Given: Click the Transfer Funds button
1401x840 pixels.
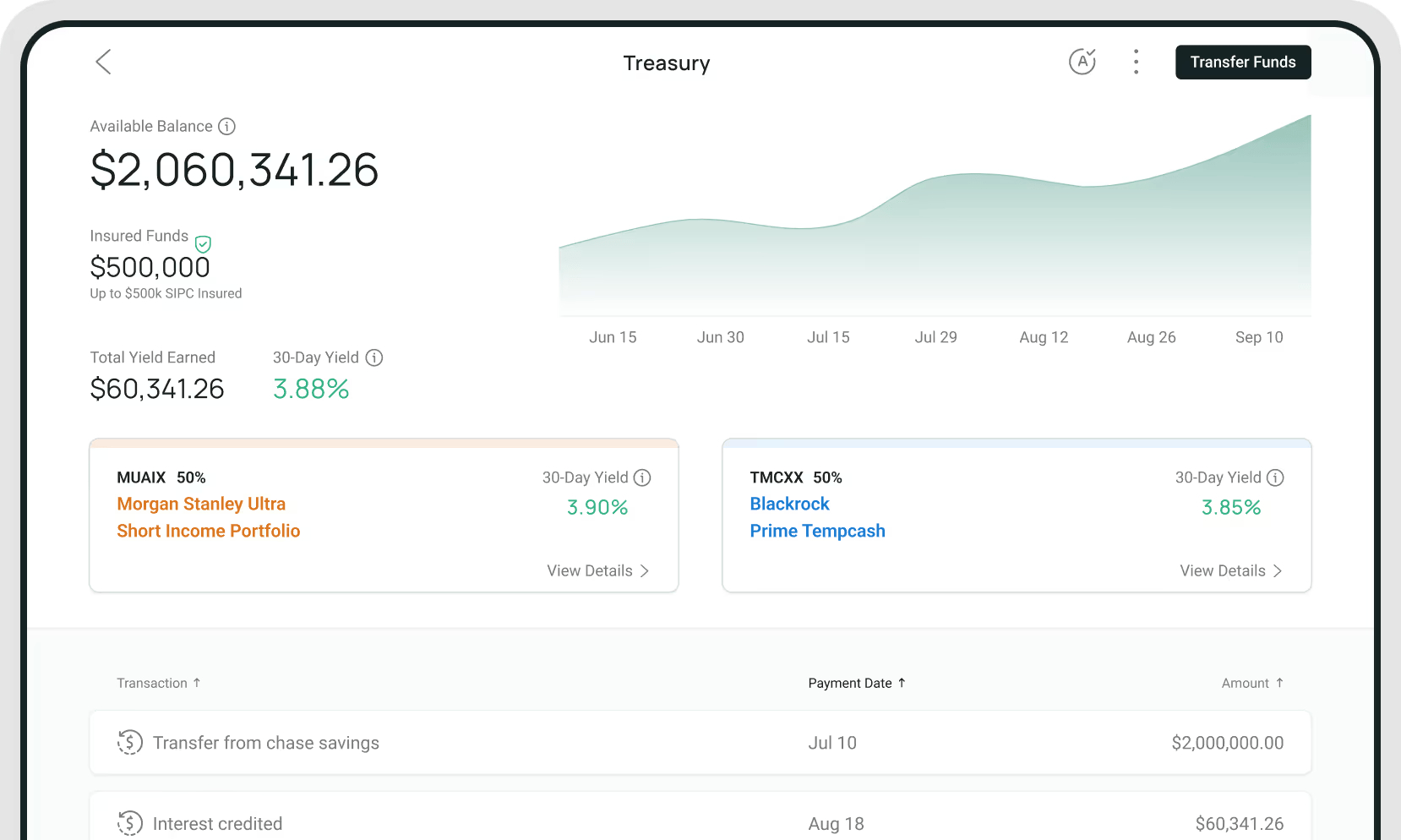Looking at the screenshot, I should click(1242, 62).
